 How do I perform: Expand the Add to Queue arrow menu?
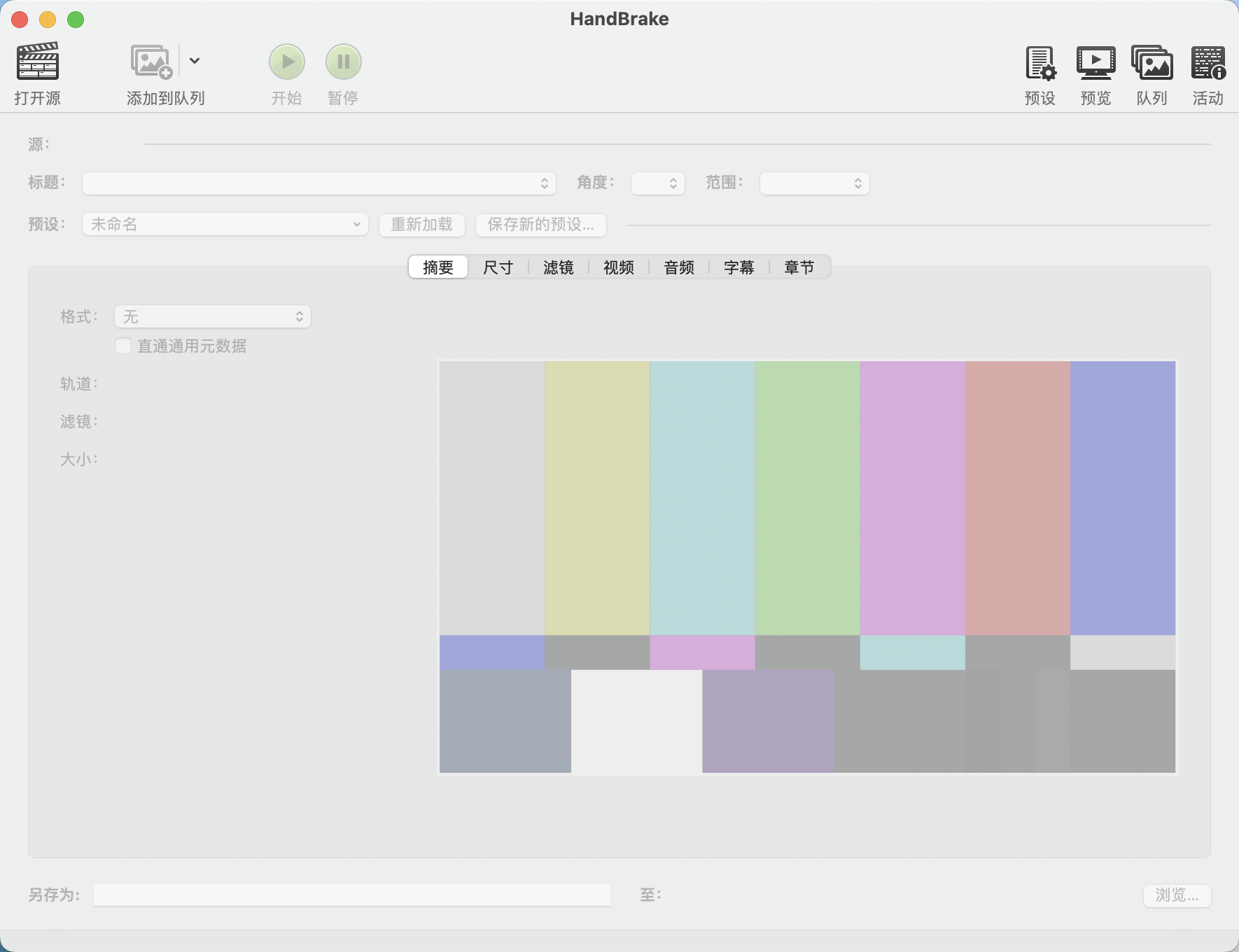(x=195, y=61)
